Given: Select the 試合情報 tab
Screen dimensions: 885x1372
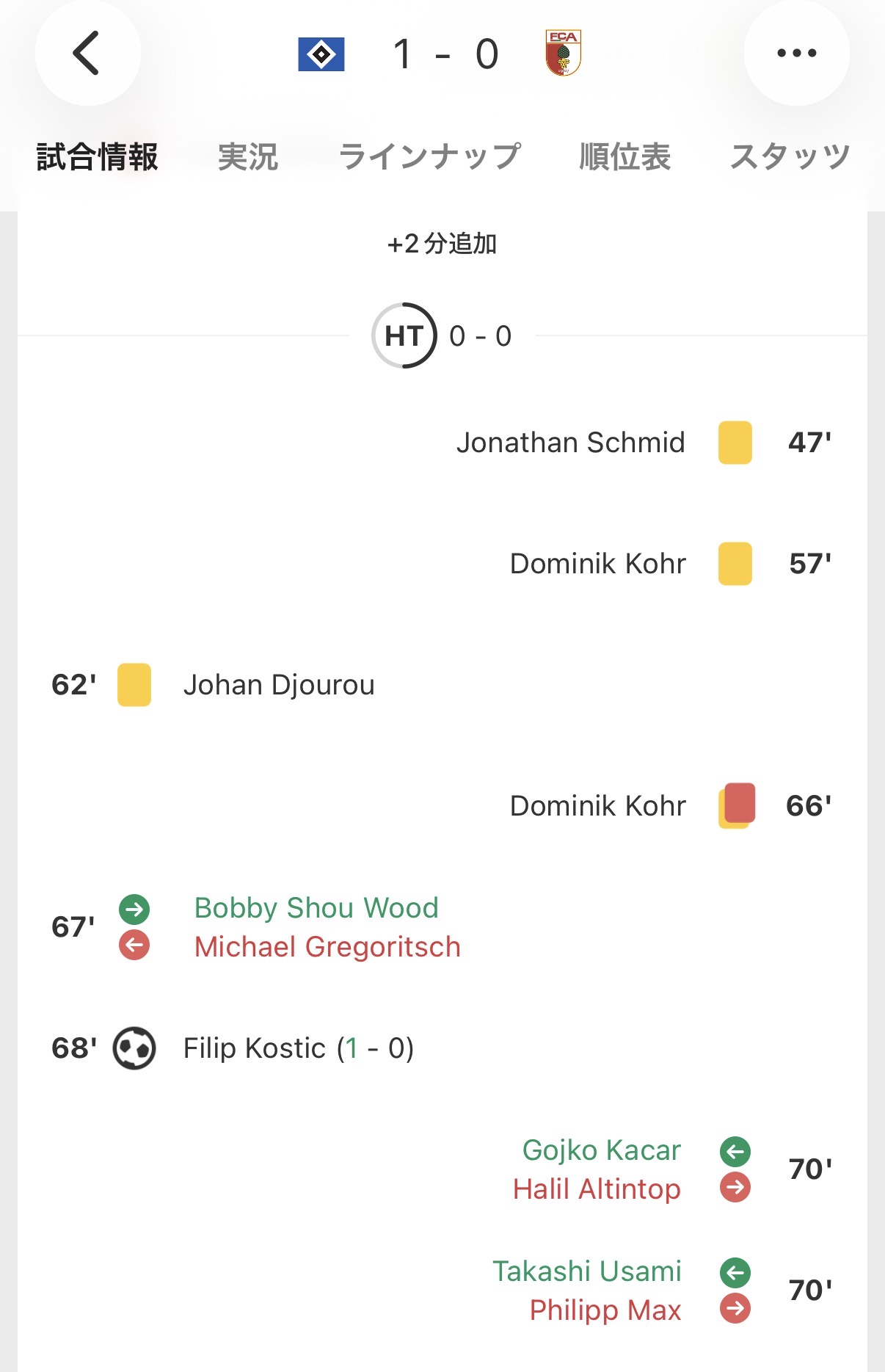Looking at the screenshot, I should 98,157.
